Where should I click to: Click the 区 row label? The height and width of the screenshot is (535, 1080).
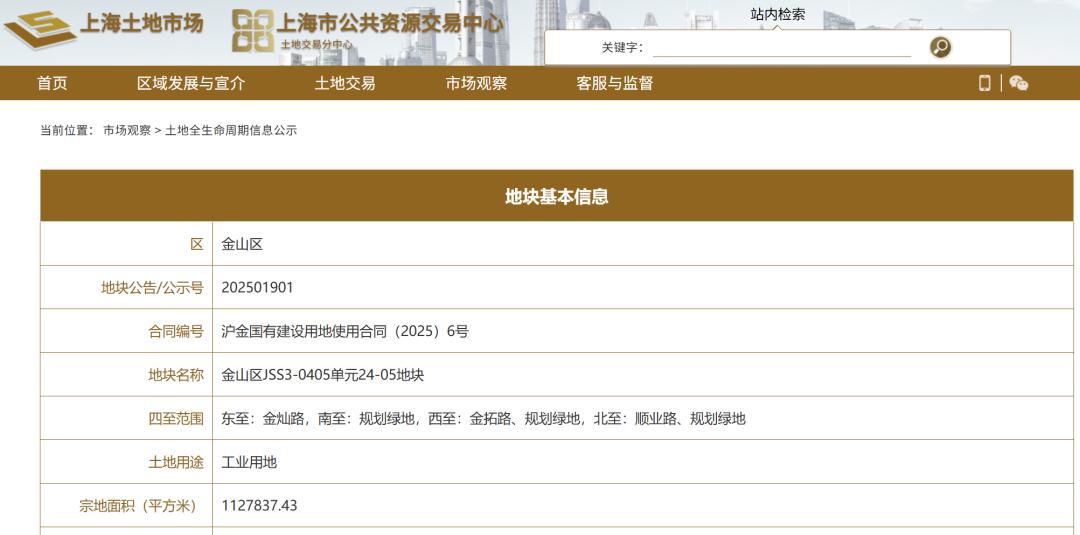click(x=197, y=244)
